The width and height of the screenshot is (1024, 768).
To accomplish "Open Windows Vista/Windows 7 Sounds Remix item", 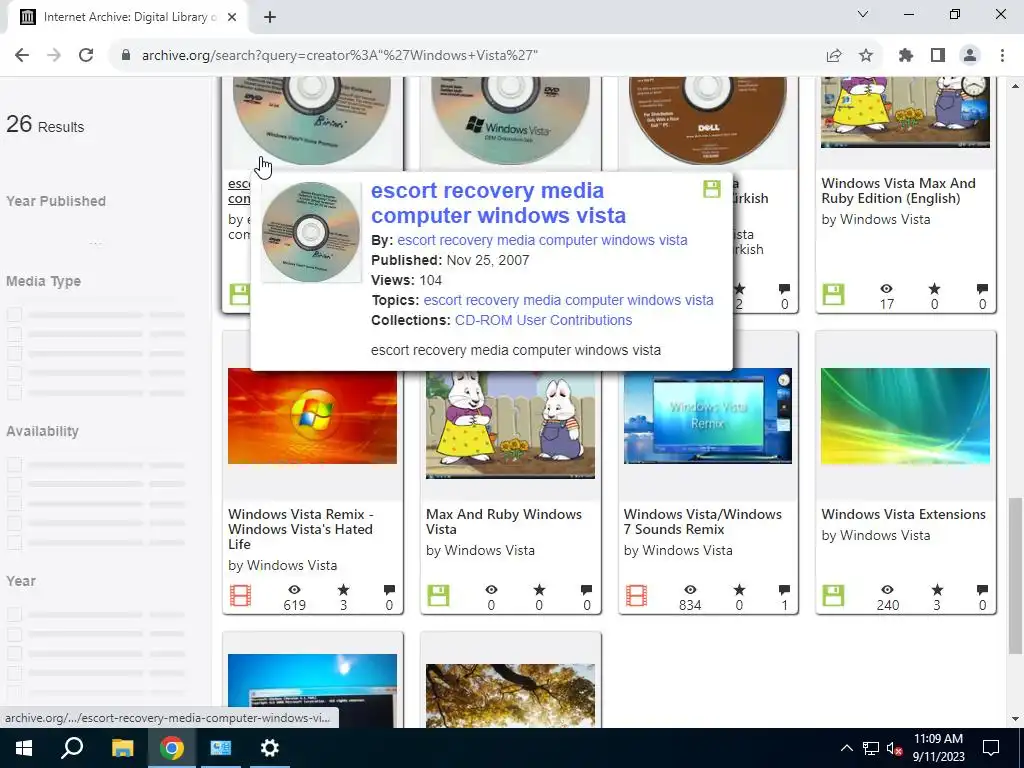I will (x=703, y=522).
